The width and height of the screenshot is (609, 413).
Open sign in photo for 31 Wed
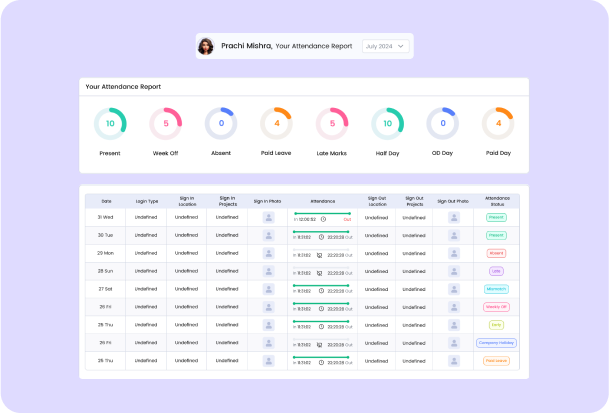268,217
